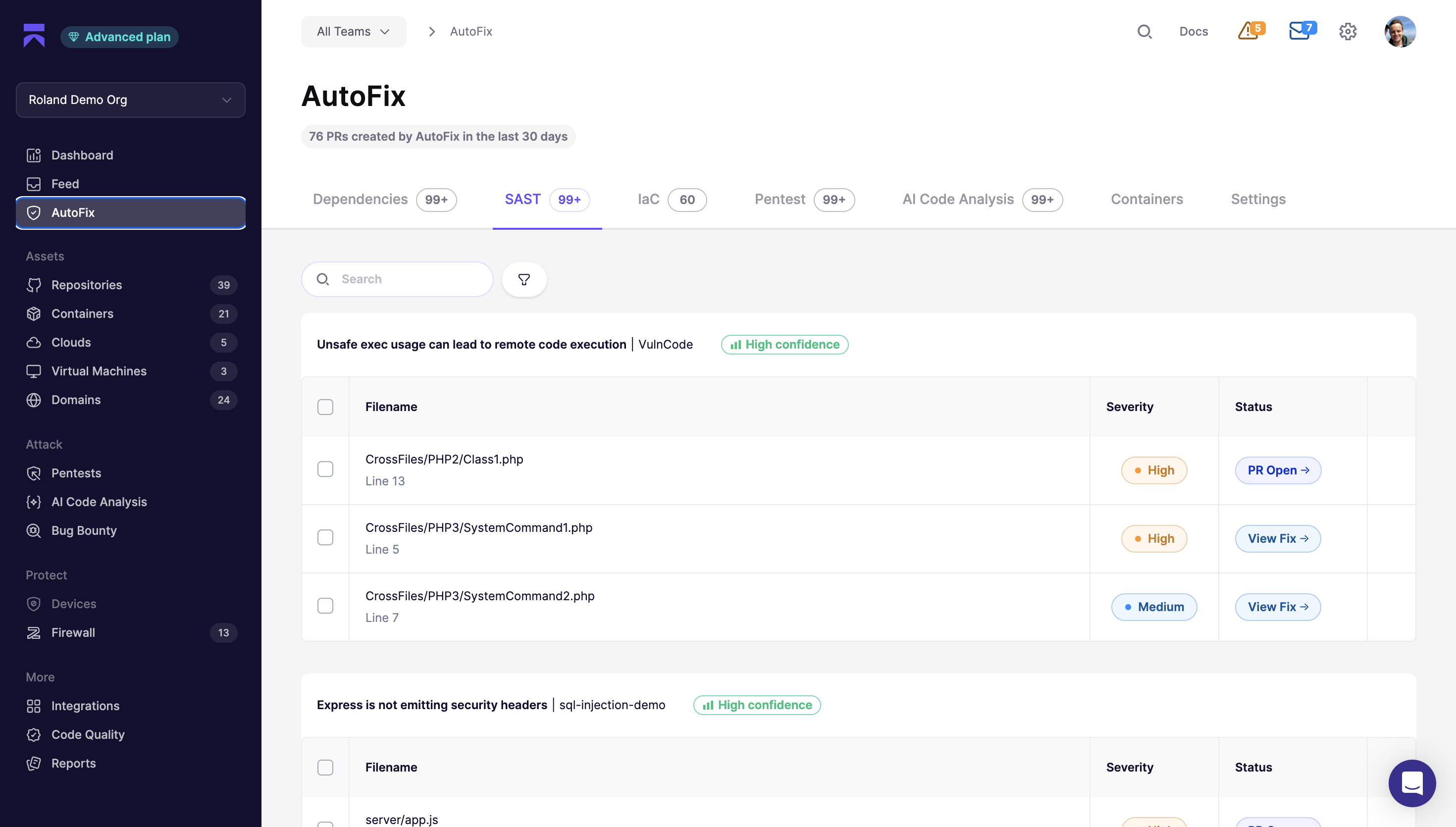
Task: Click the AI Code Analysis sidebar icon
Action: pos(34,502)
